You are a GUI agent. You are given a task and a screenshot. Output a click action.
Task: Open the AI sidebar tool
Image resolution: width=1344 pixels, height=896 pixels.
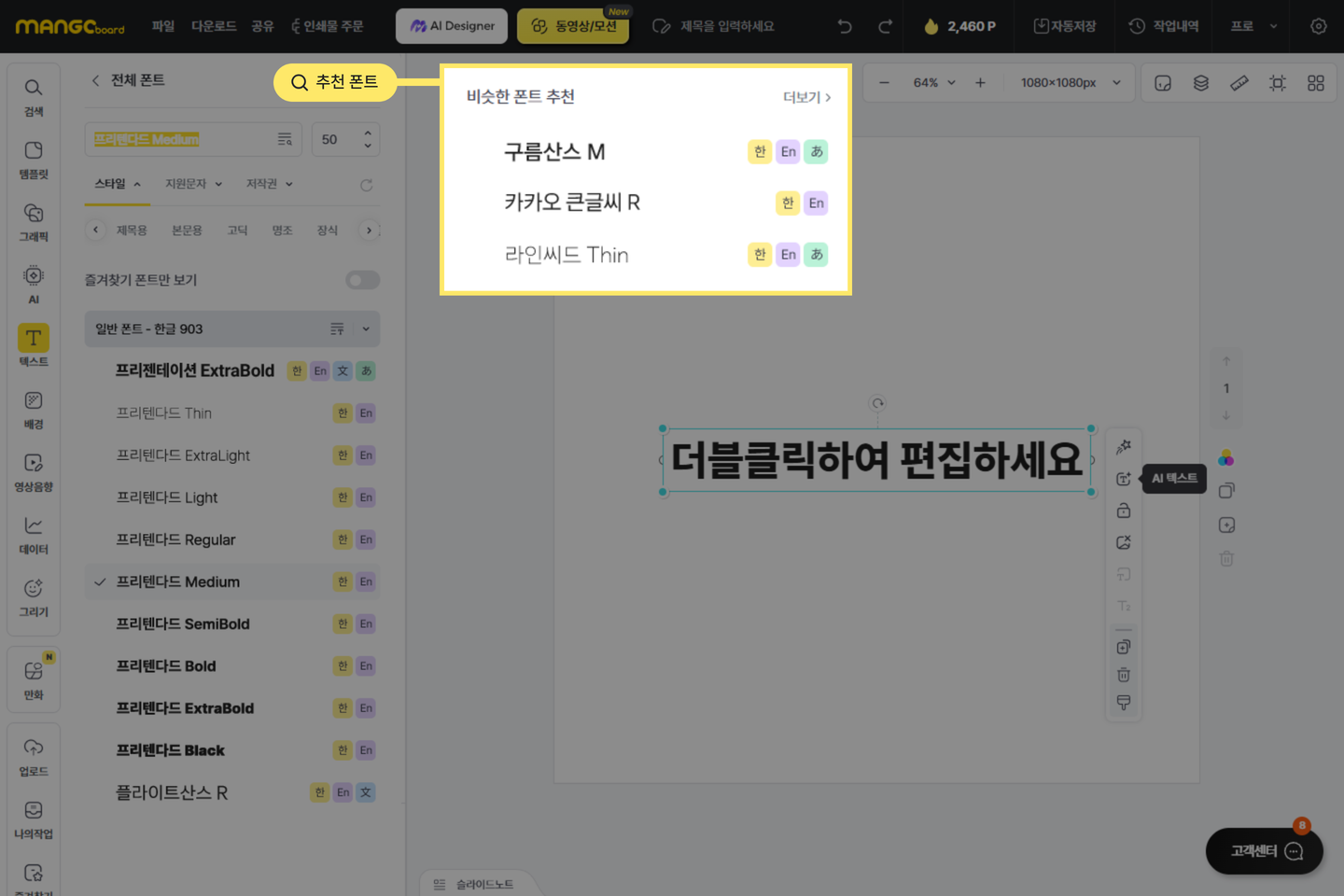click(x=34, y=285)
